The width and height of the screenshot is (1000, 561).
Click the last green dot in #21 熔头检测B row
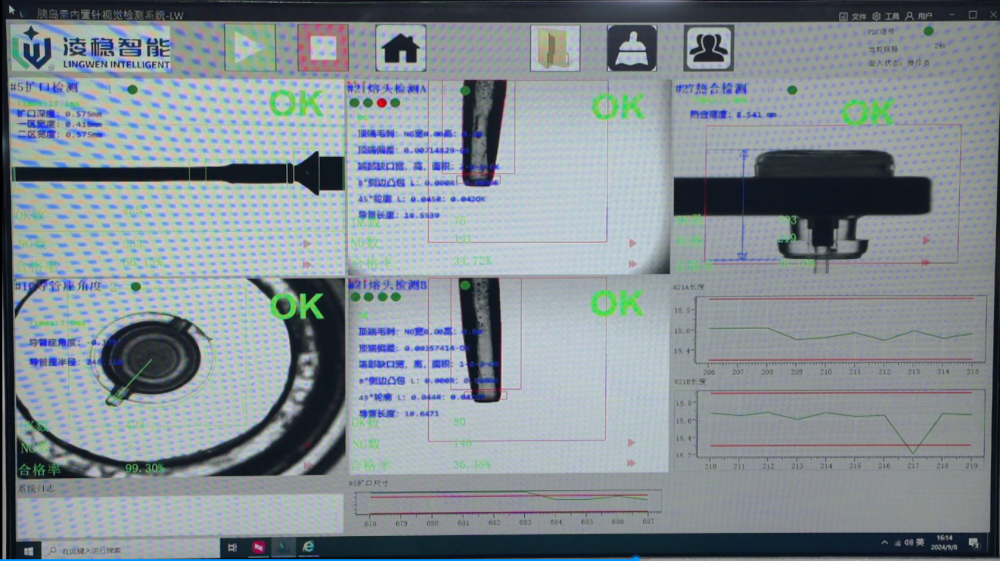tap(396, 296)
